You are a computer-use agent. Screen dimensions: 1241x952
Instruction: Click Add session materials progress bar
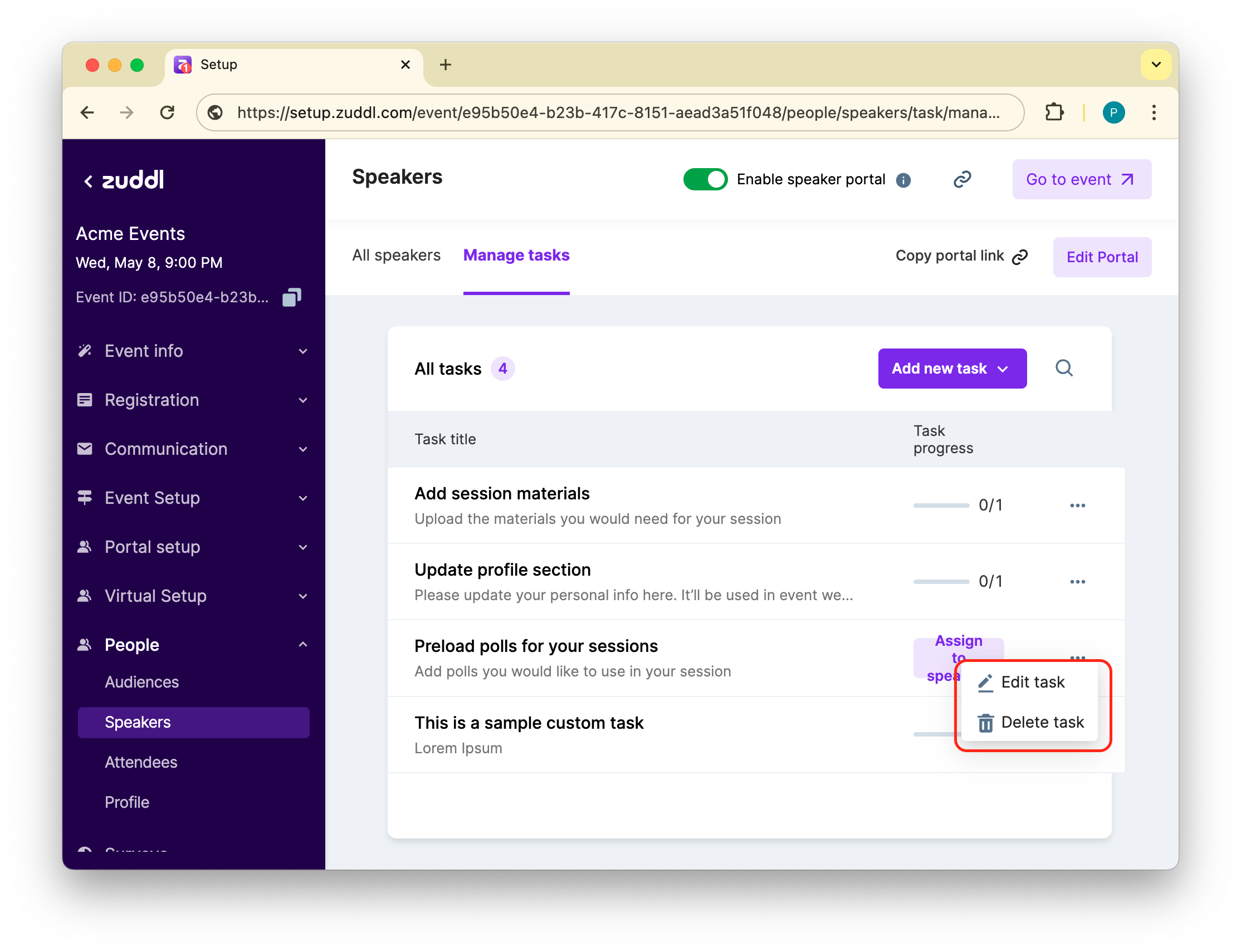click(941, 506)
